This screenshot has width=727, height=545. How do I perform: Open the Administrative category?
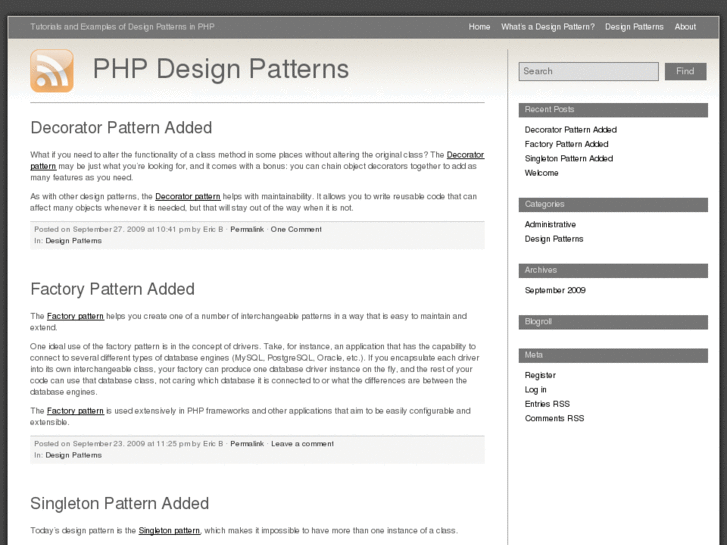click(x=550, y=225)
